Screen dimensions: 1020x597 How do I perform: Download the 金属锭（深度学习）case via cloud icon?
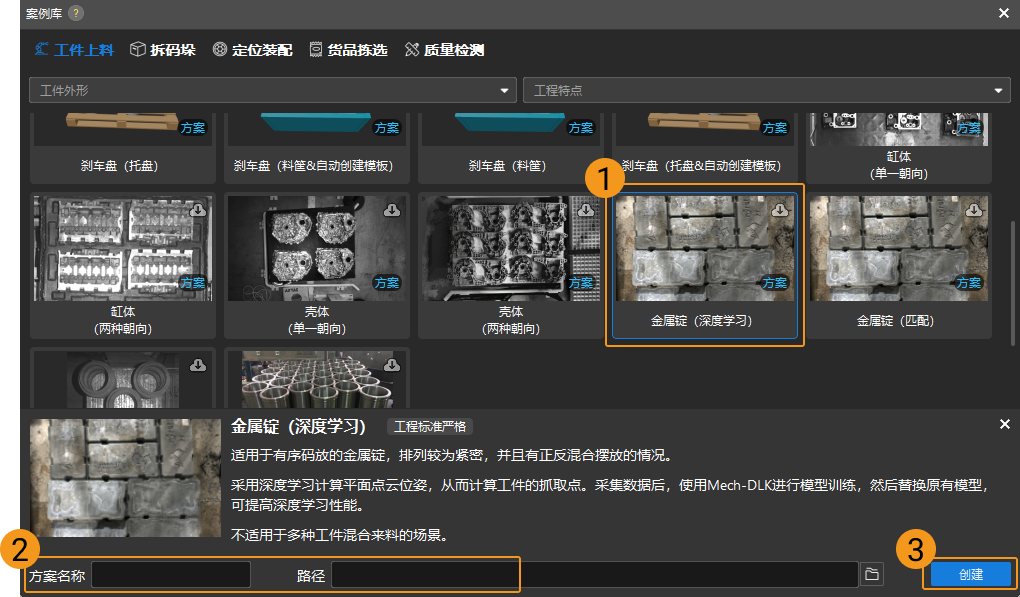[x=780, y=210]
